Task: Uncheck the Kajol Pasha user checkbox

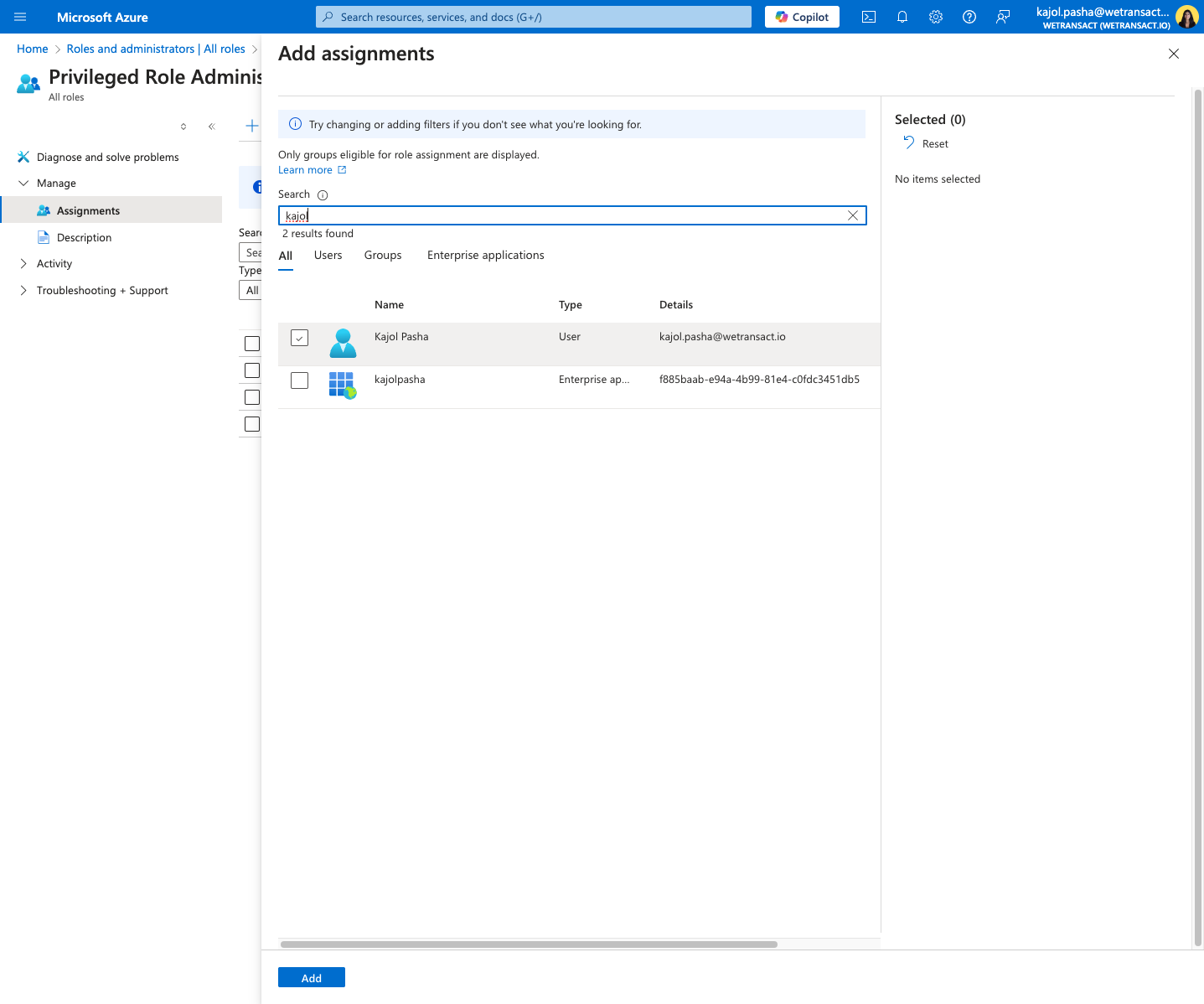Action: [299, 338]
